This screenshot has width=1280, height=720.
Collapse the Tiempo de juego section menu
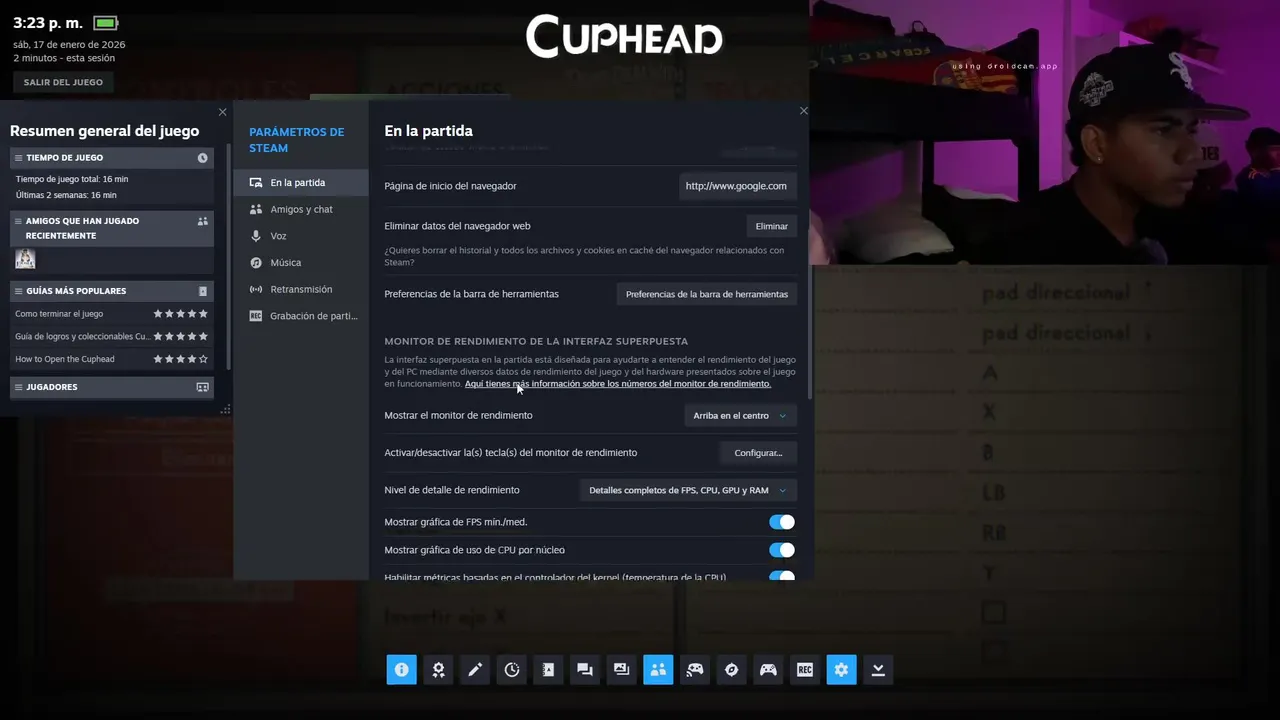tap(19, 158)
